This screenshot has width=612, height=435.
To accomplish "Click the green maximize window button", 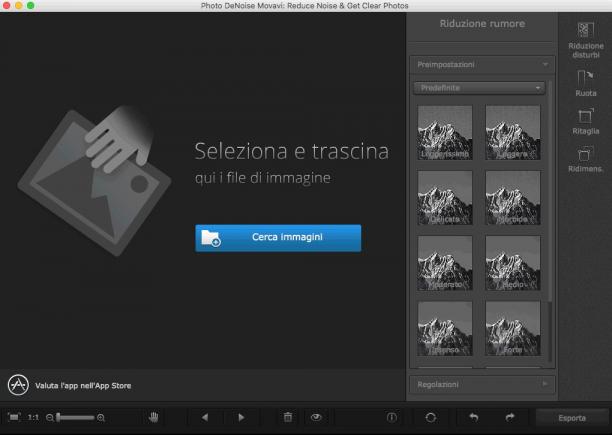I will [x=30, y=5].
